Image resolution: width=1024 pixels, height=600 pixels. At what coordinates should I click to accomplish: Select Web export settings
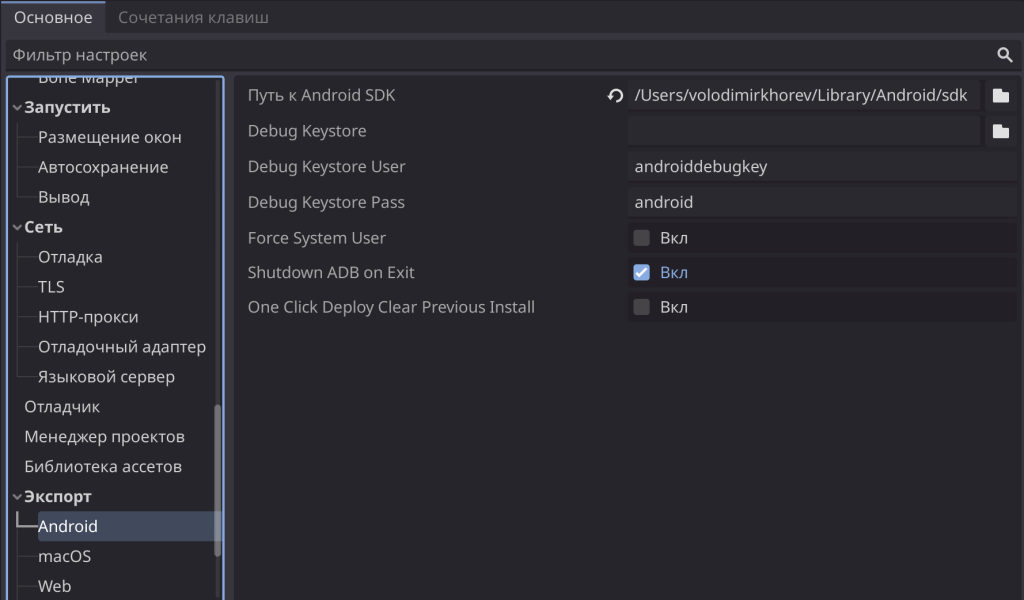point(54,586)
